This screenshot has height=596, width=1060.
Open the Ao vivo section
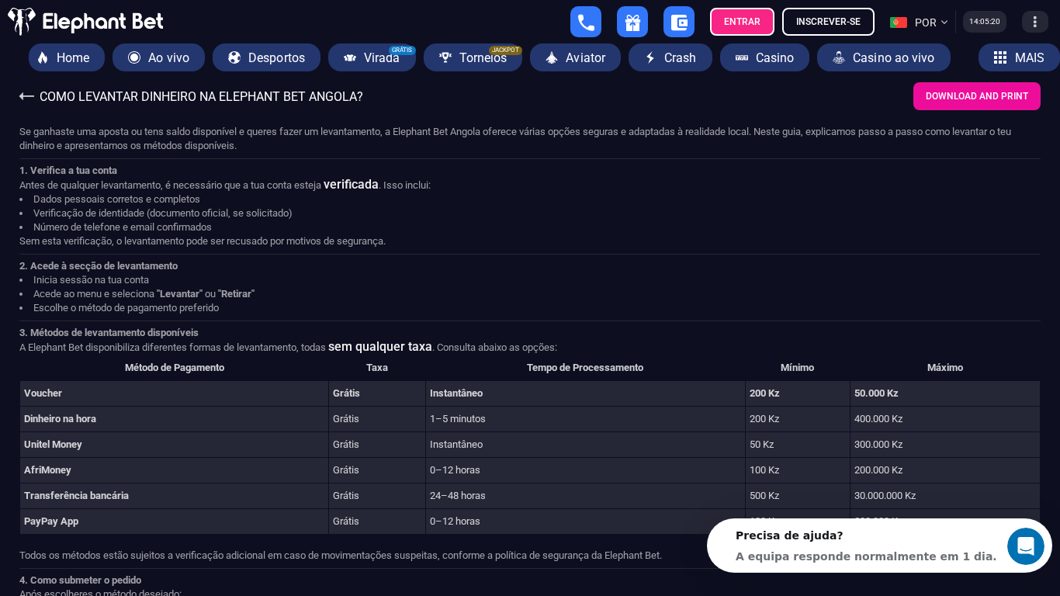coord(159,57)
